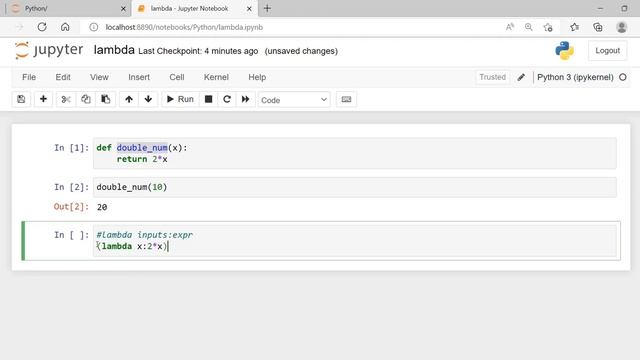Focus the localhost address bar URL

click(184, 27)
